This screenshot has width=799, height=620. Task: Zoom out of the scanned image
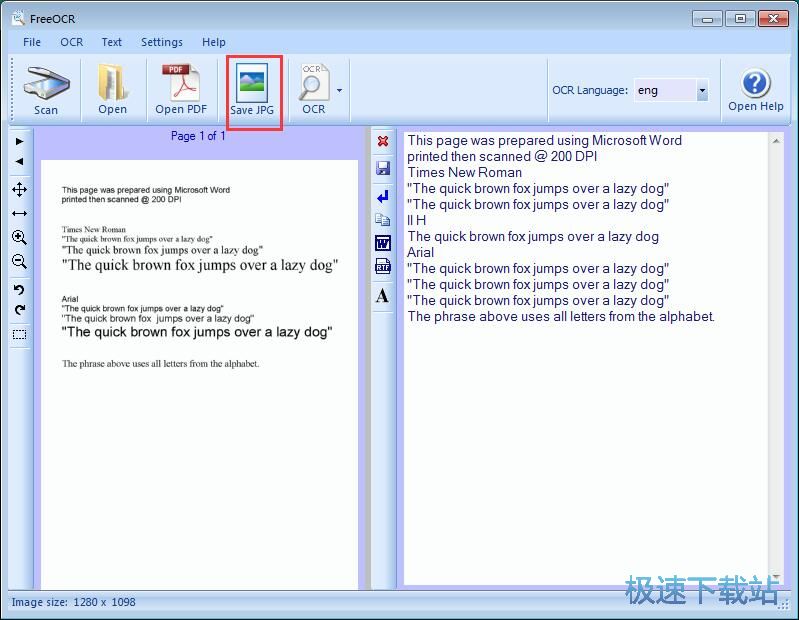19,261
